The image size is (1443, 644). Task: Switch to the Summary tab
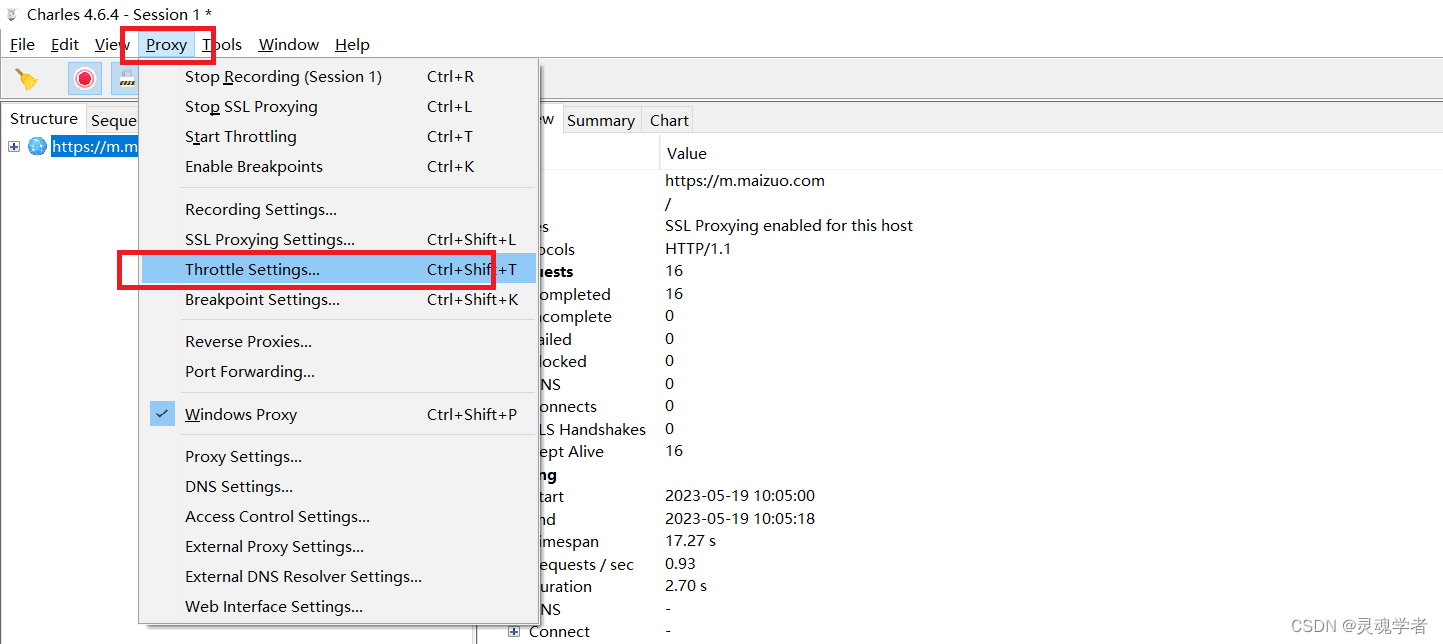[x=600, y=121]
